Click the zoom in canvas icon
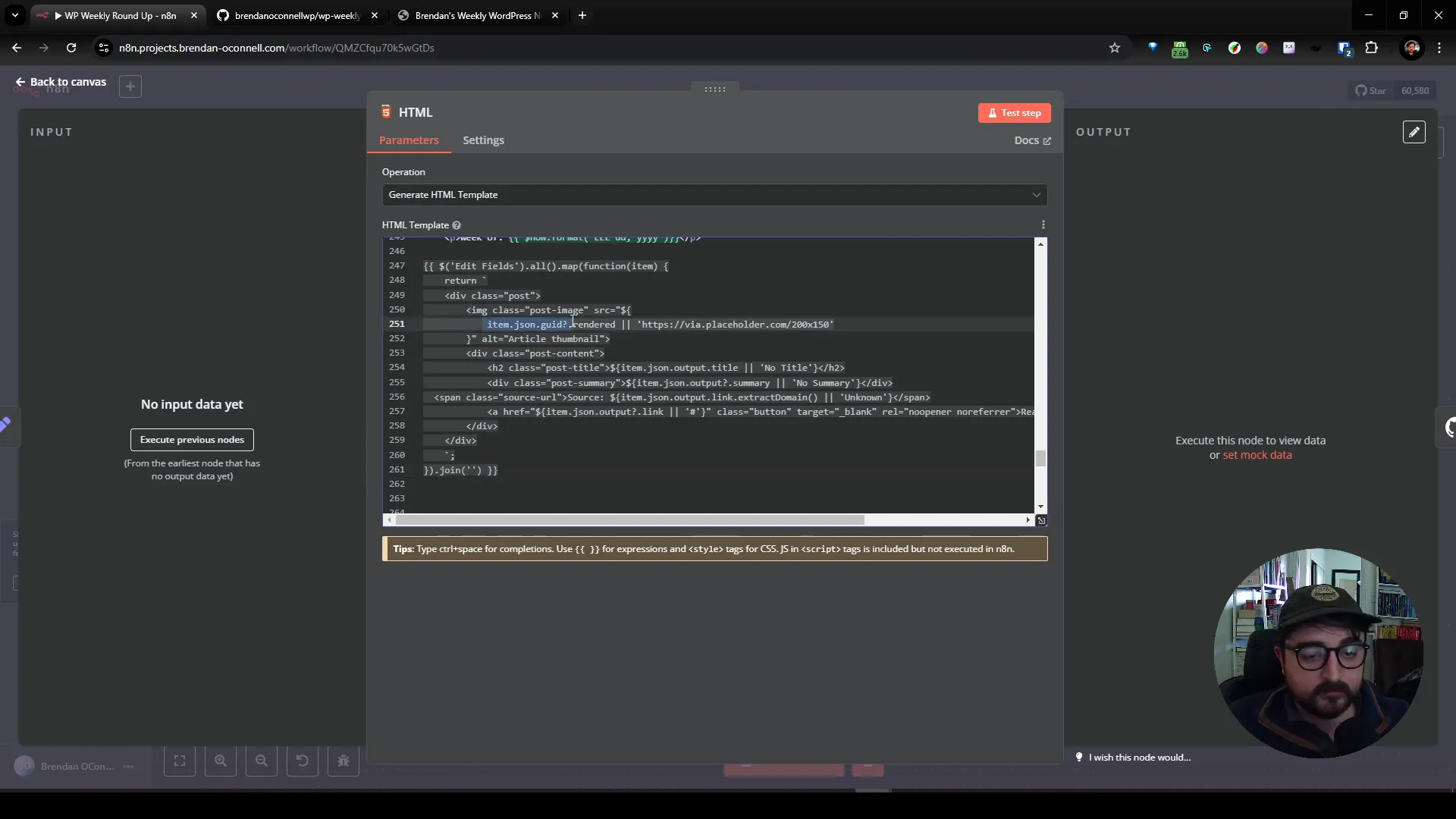This screenshot has height=819, width=1456. [221, 761]
